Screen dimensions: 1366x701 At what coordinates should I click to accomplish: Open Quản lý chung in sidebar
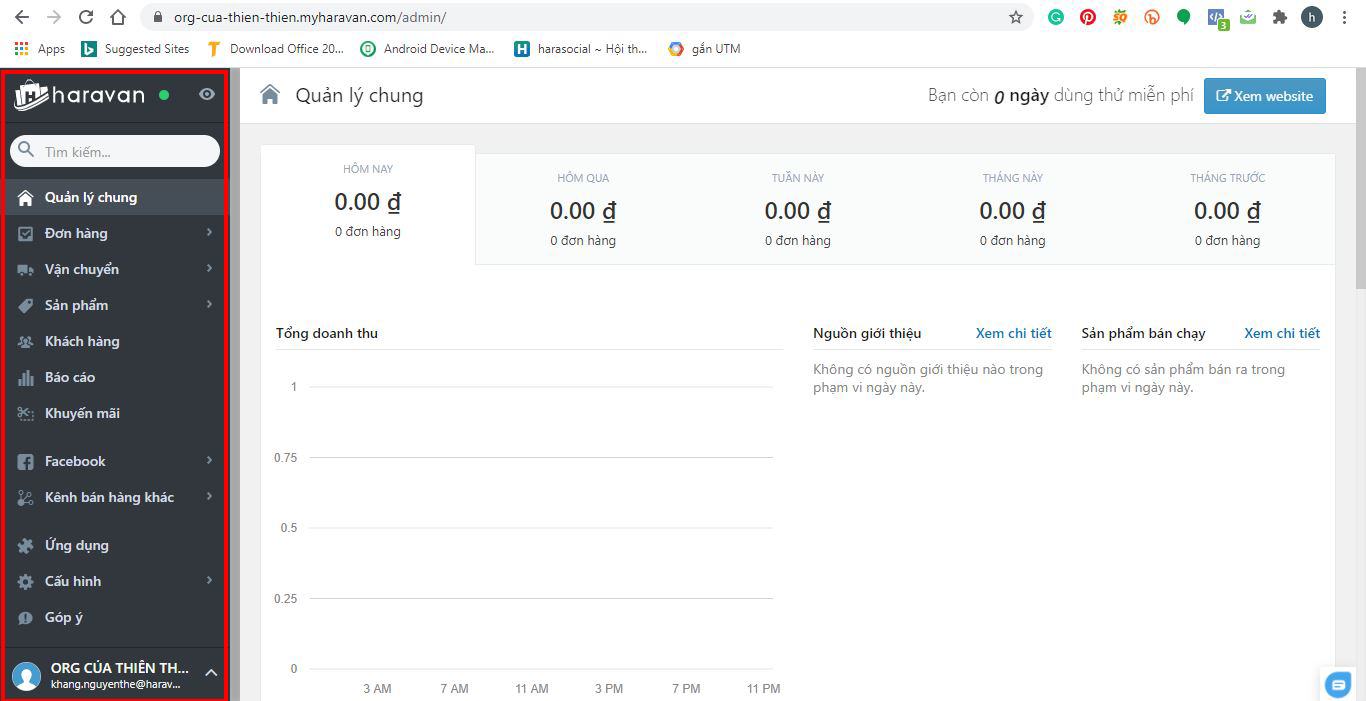tap(114, 197)
